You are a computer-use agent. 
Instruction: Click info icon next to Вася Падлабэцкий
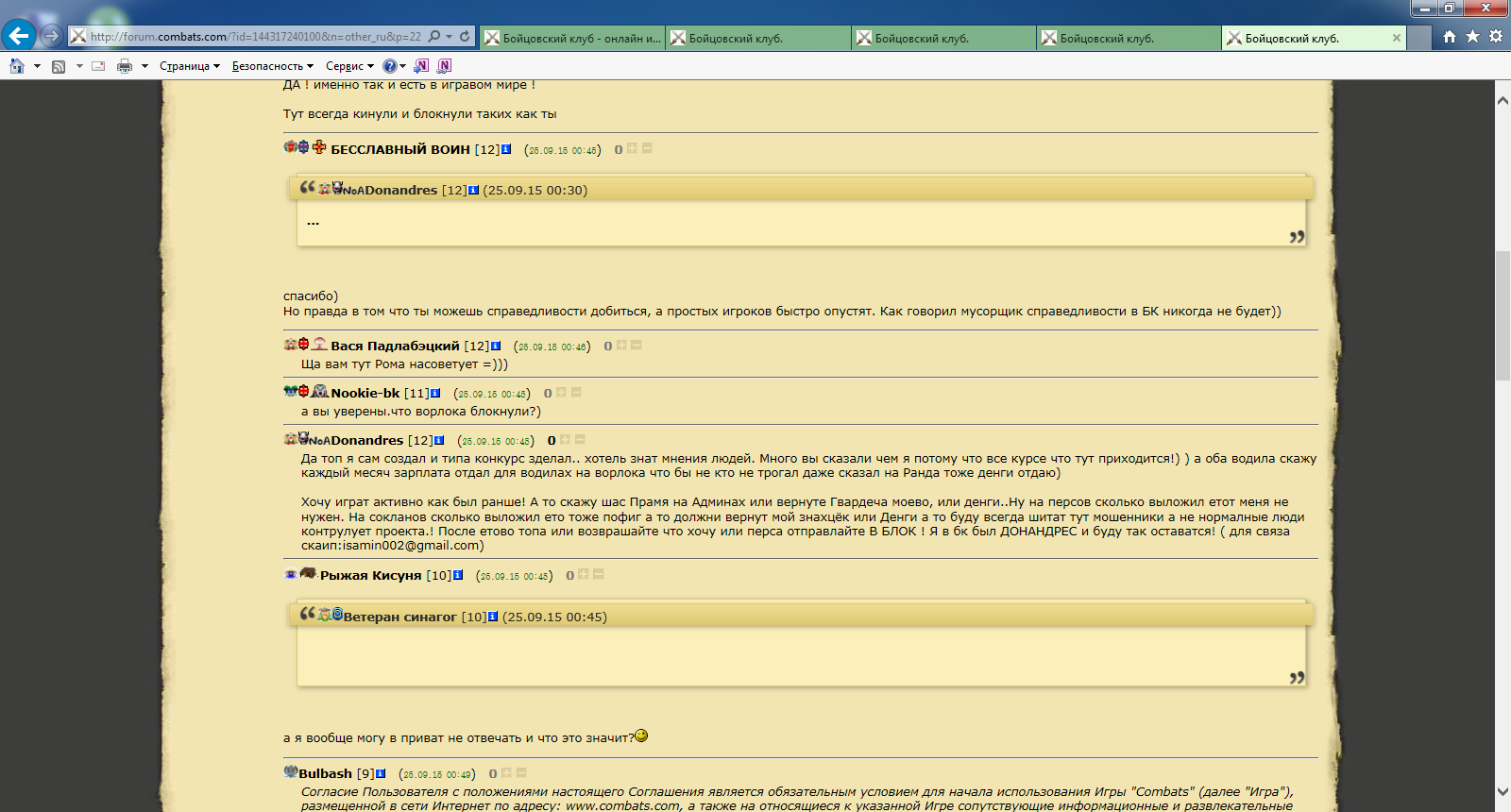click(496, 346)
